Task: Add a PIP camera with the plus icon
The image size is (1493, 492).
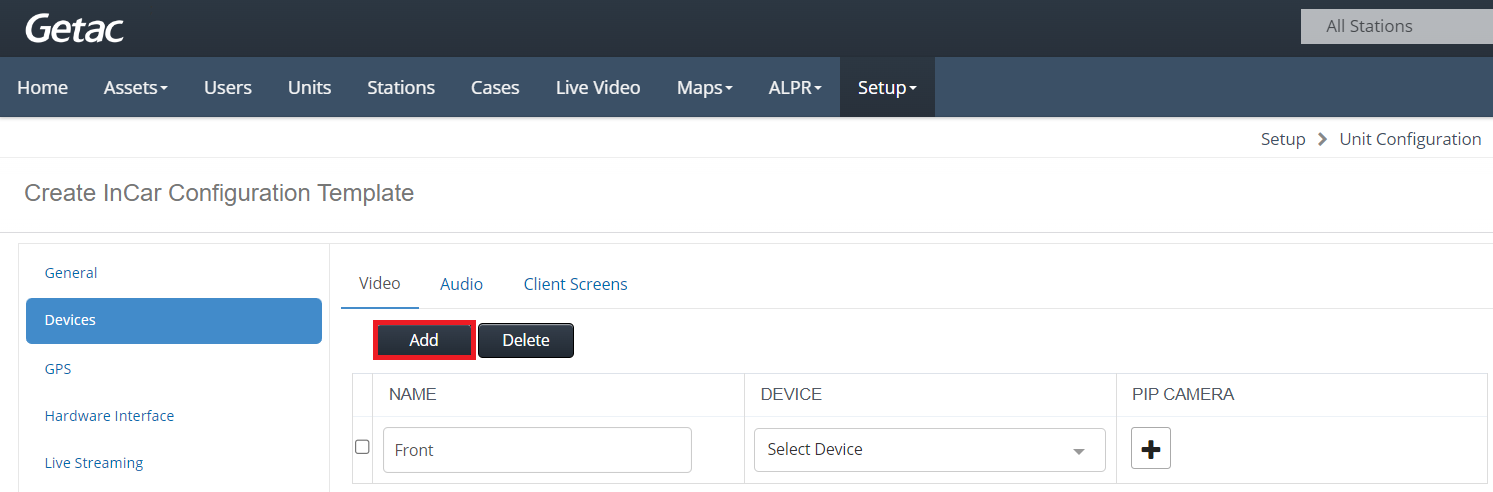Action: pyautogui.click(x=1151, y=449)
